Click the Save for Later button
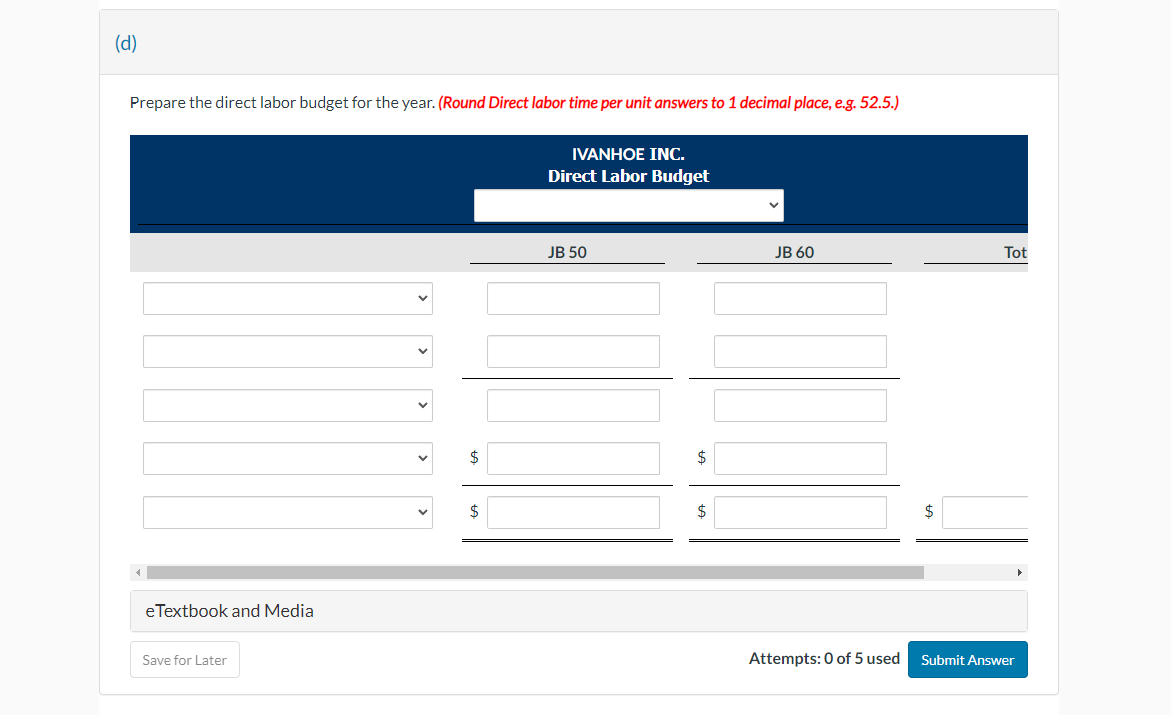 tap(184, 660)
